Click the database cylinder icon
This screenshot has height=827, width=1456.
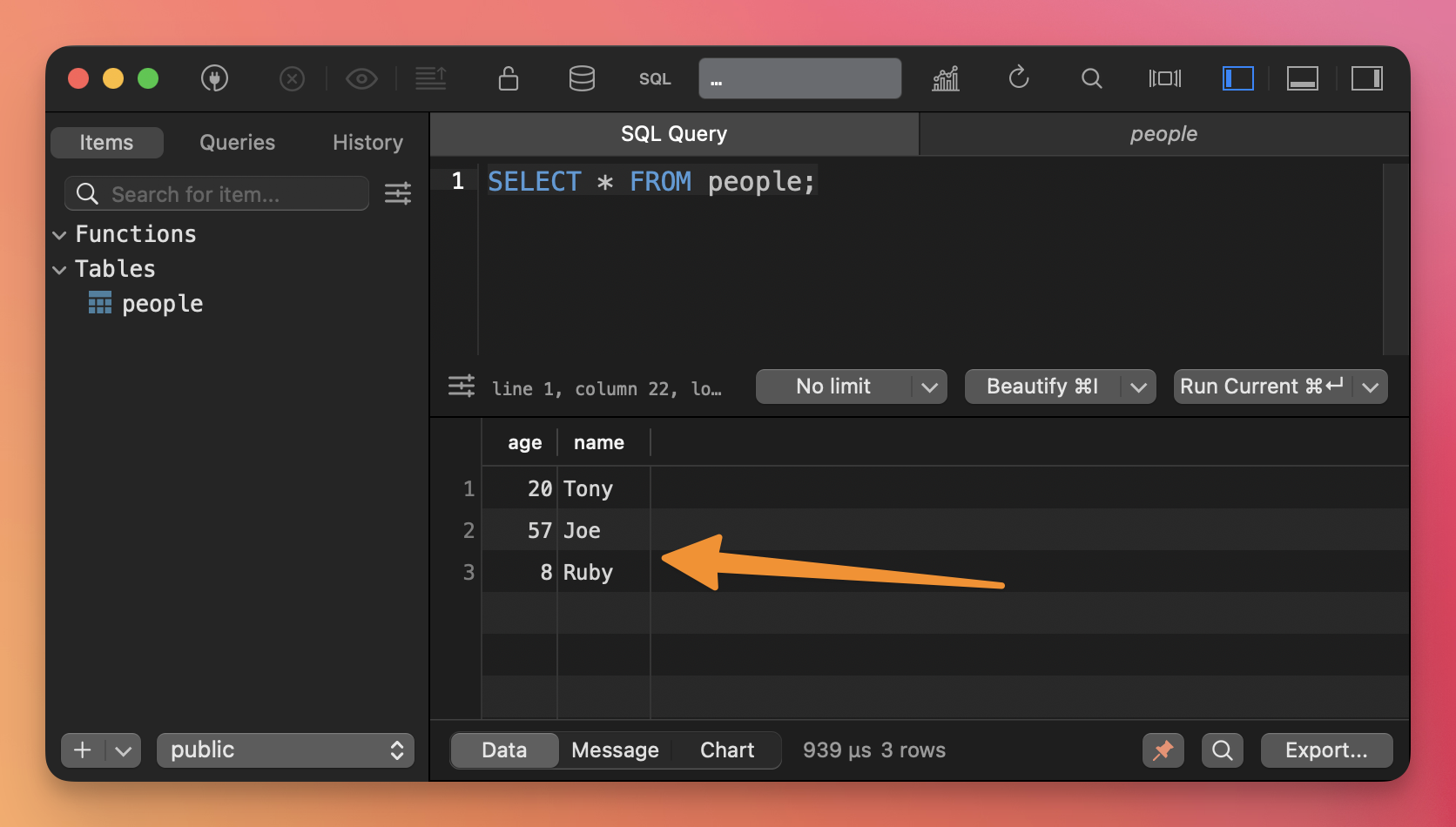pos(582,78)
